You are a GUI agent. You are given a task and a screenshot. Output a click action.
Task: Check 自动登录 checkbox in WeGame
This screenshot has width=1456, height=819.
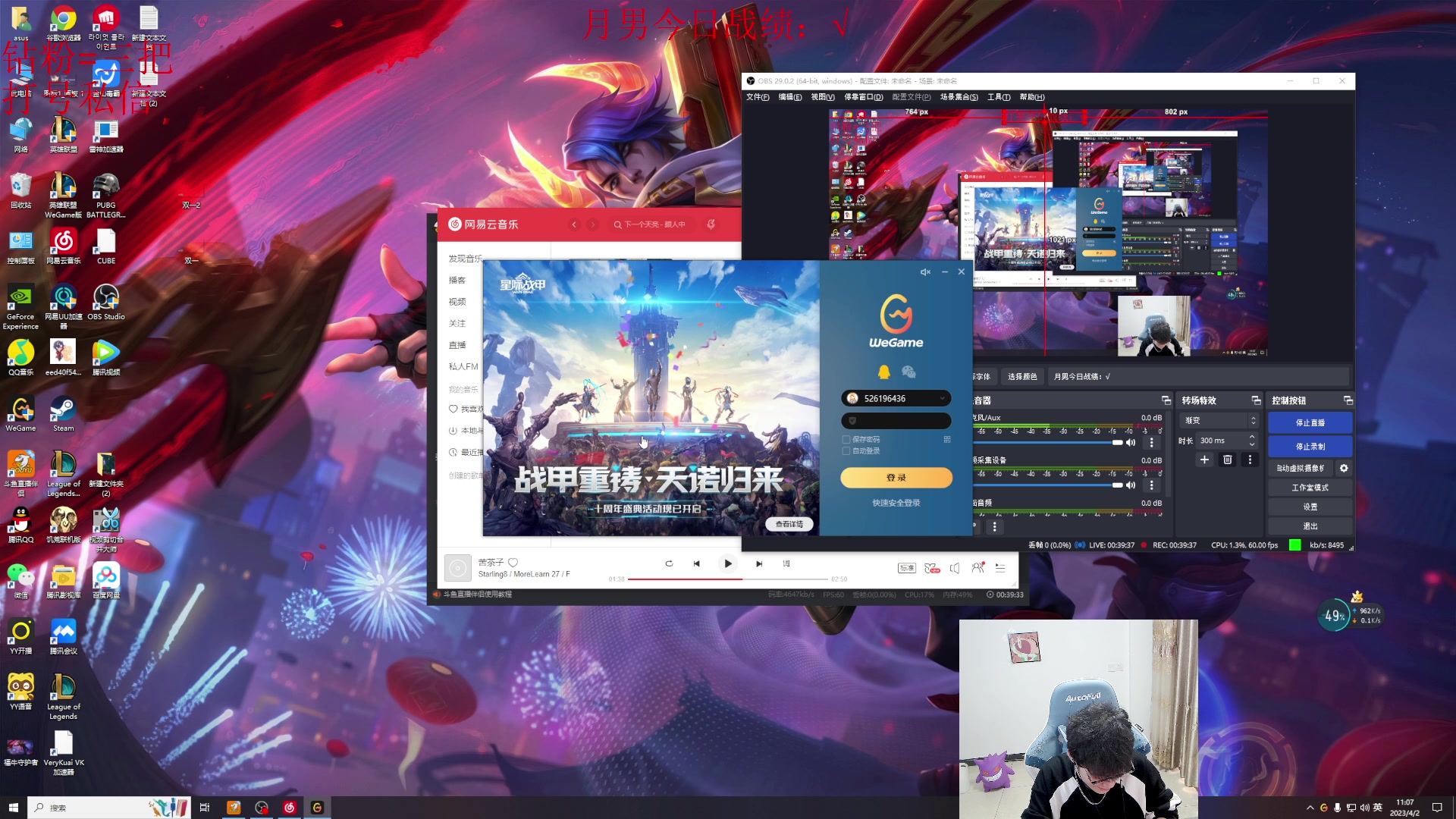[x=846, y=451]
